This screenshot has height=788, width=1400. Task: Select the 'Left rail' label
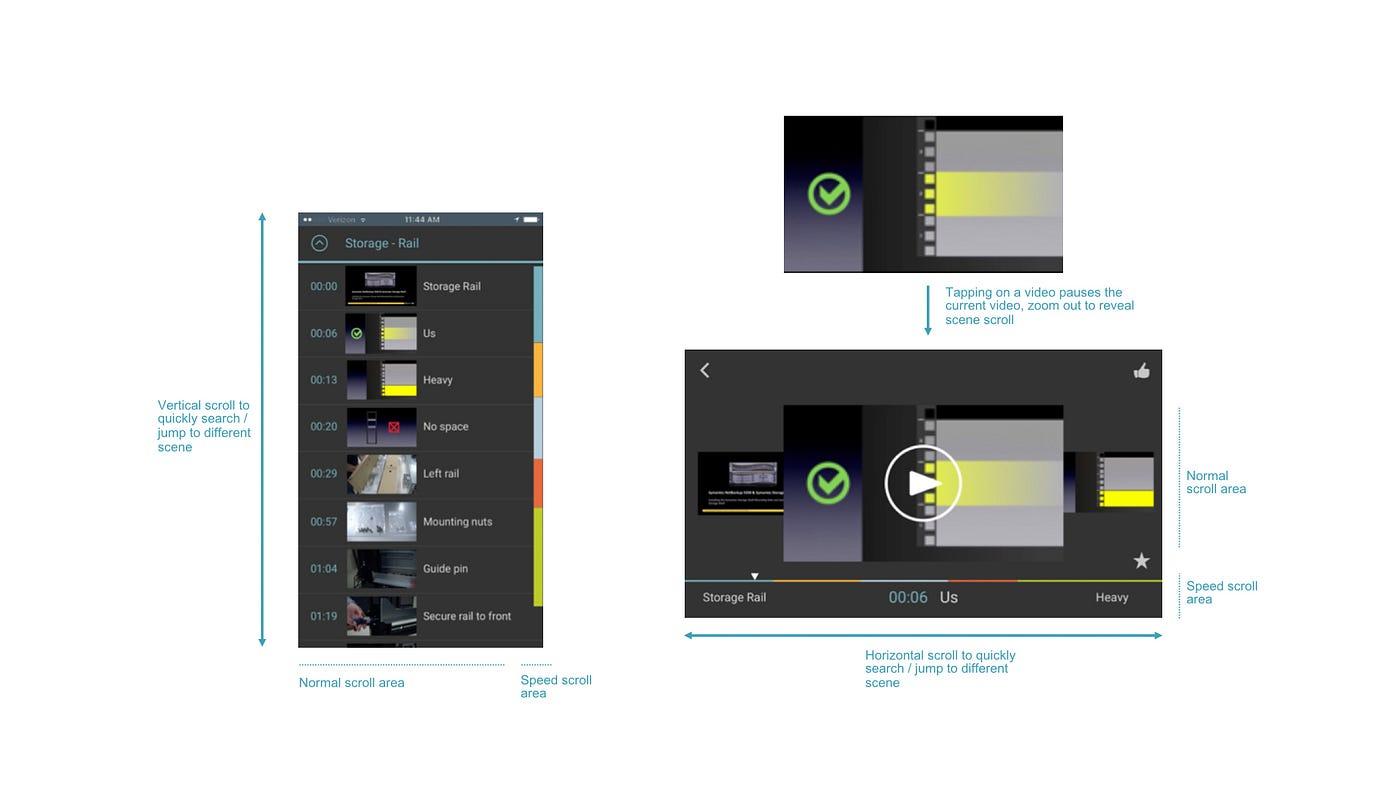(441, 474)
